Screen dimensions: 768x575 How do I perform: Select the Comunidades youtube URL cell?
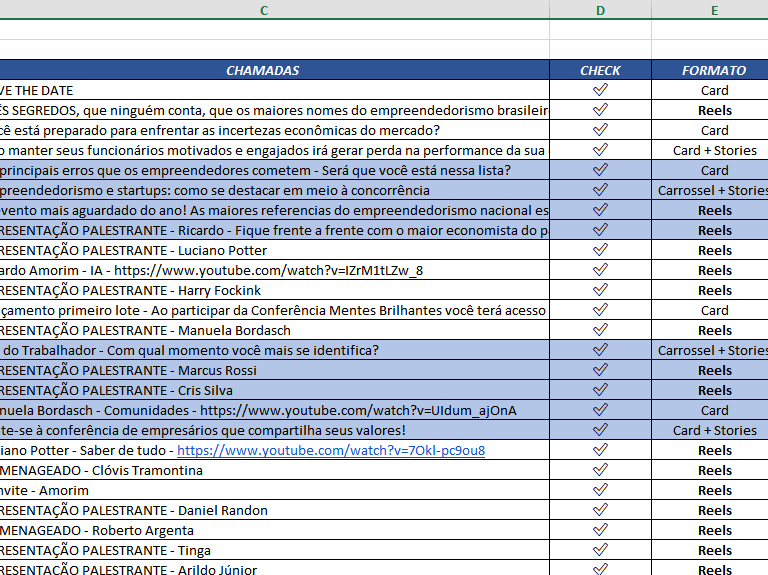click(274, 410)
